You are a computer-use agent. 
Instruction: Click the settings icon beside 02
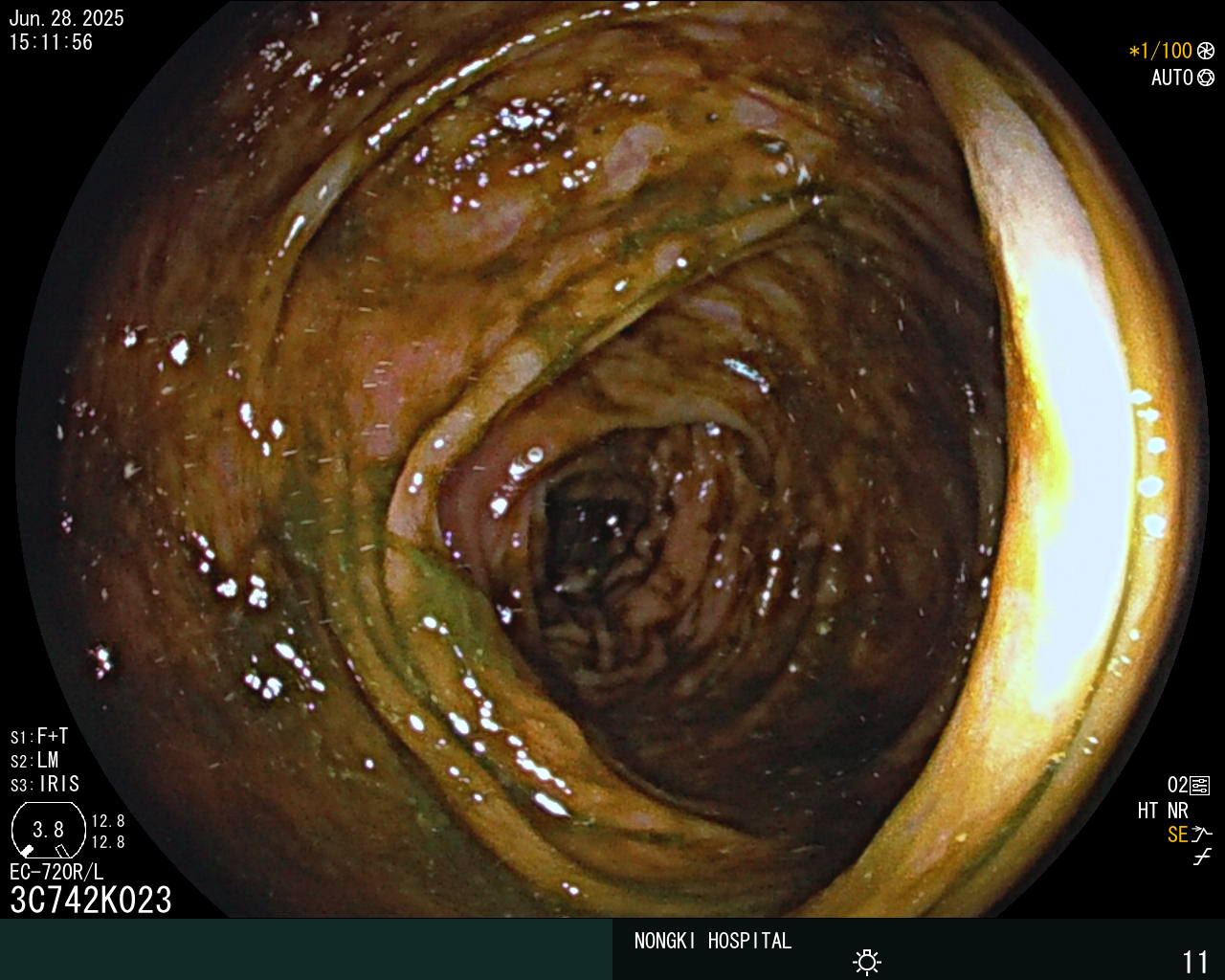(x=1200, y=786)
